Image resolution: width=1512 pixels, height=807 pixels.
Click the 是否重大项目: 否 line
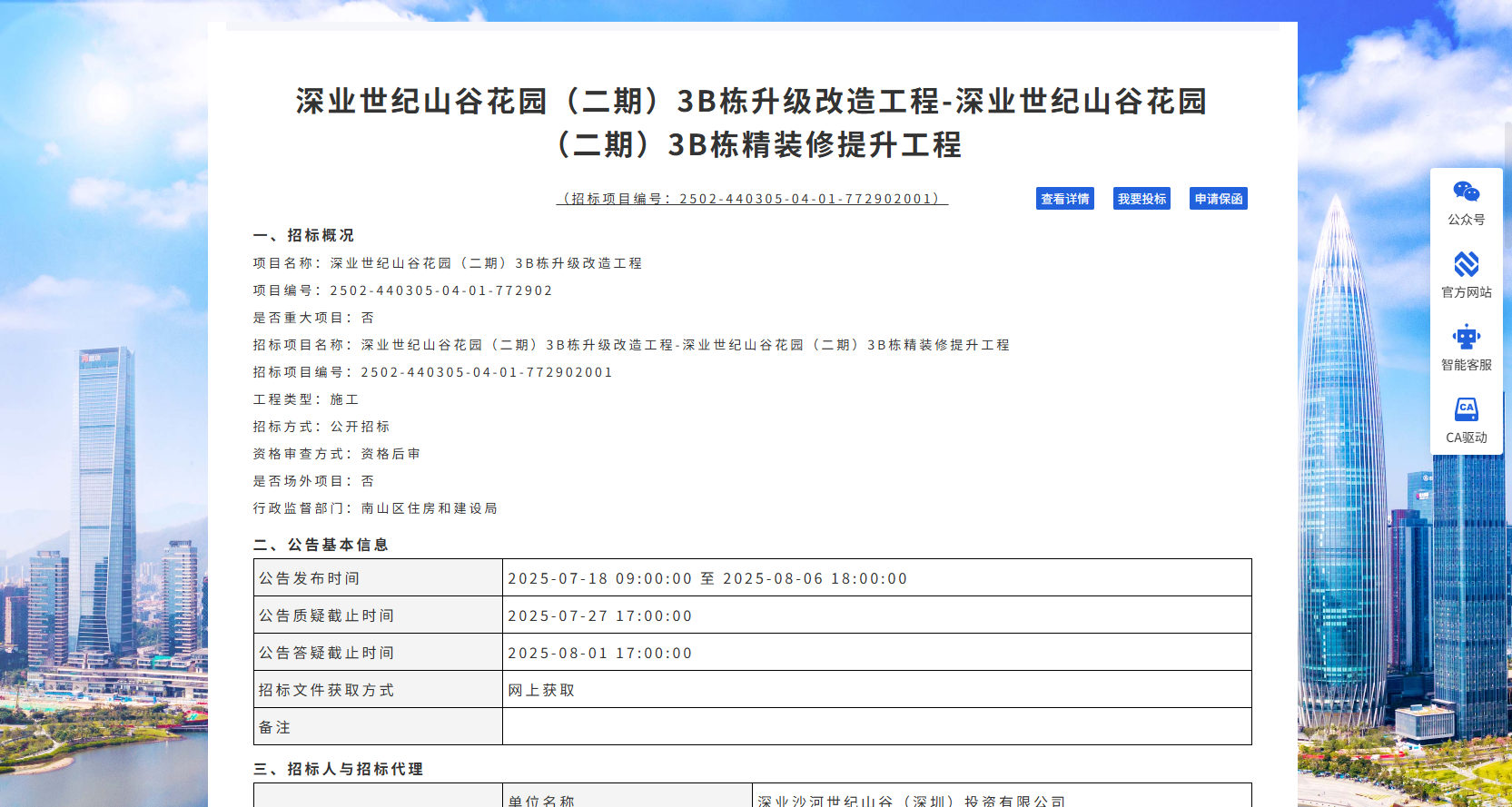click(x=314, y=318)
